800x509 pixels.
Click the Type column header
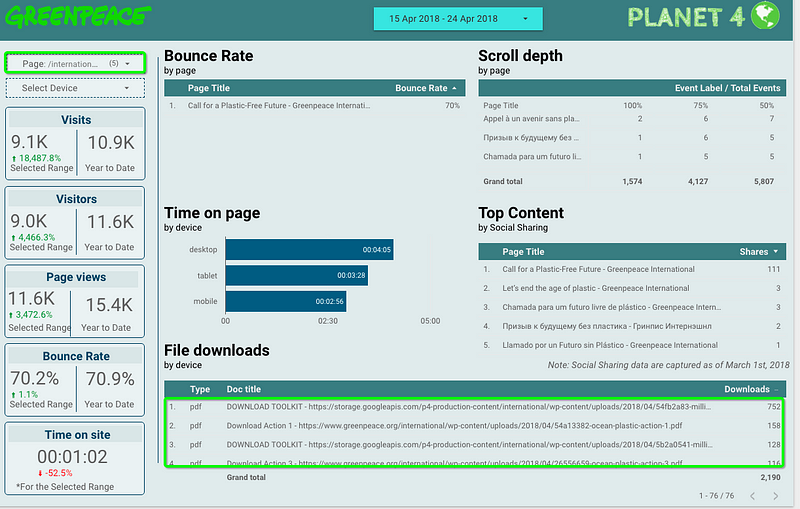pyautogui.click(x=199, y=389)
